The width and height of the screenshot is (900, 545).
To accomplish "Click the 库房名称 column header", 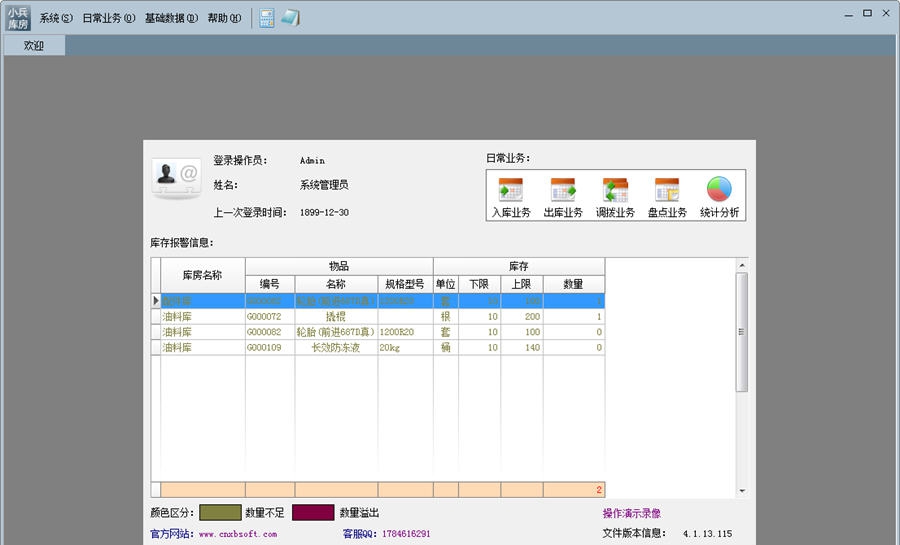I will click(203, 275).
